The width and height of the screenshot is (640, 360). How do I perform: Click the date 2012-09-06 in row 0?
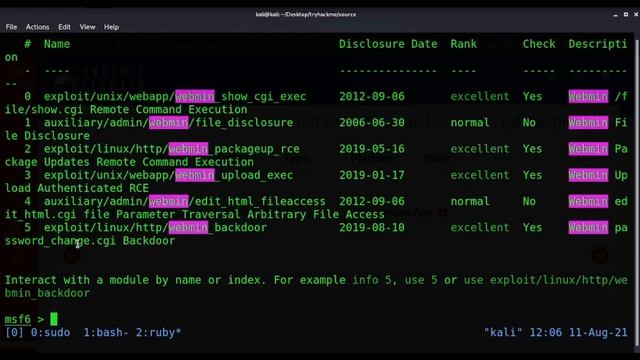coord(372,97)
